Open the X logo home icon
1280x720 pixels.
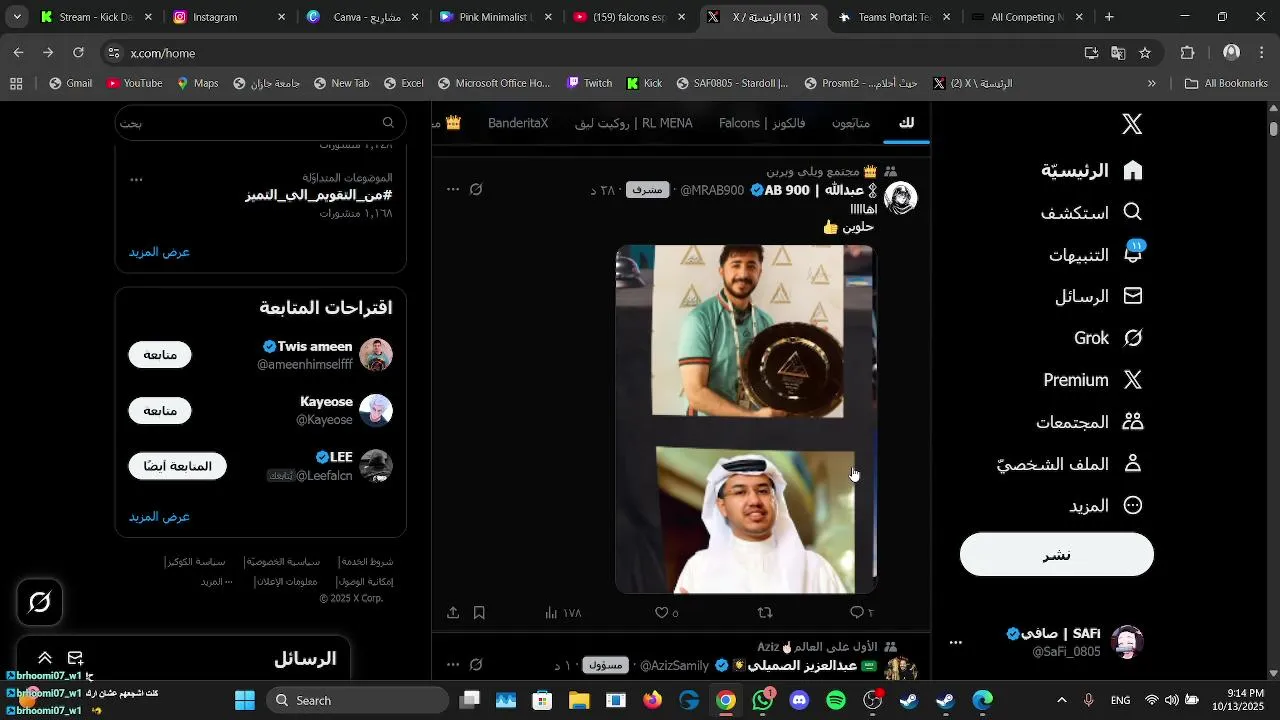click(1132, 124)
